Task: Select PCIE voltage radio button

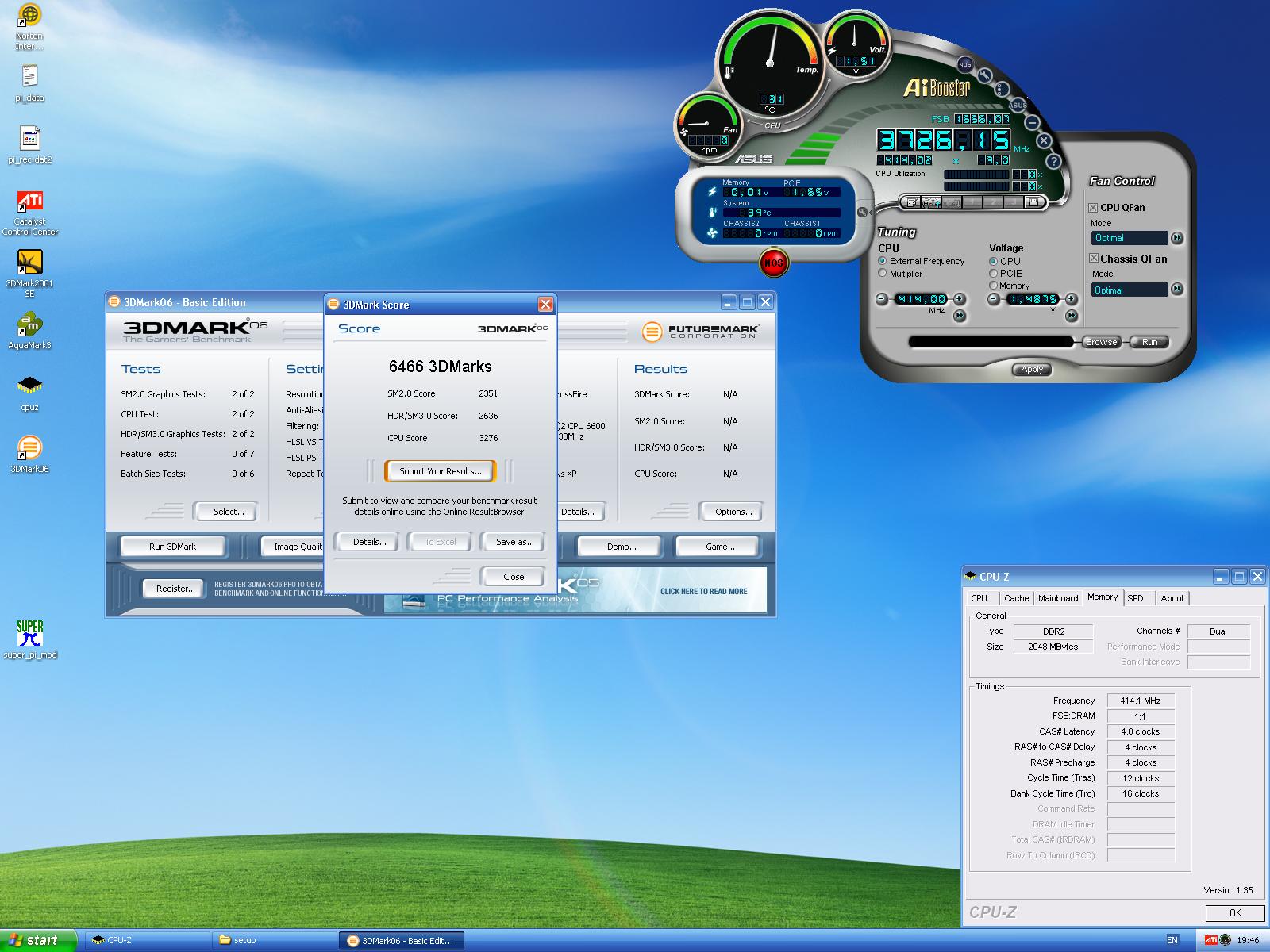Action: point(993,273)
